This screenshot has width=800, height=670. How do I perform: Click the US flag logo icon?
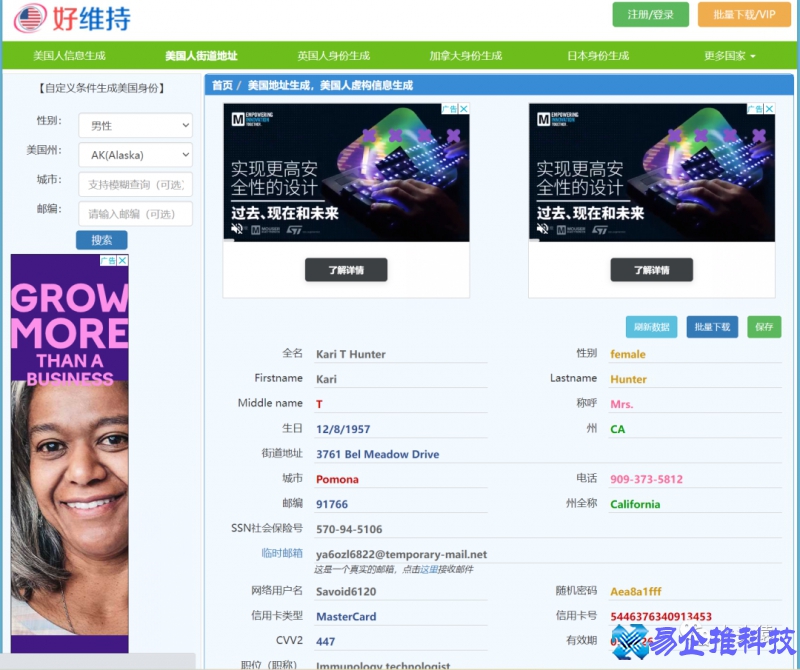(x=29, y=18)
